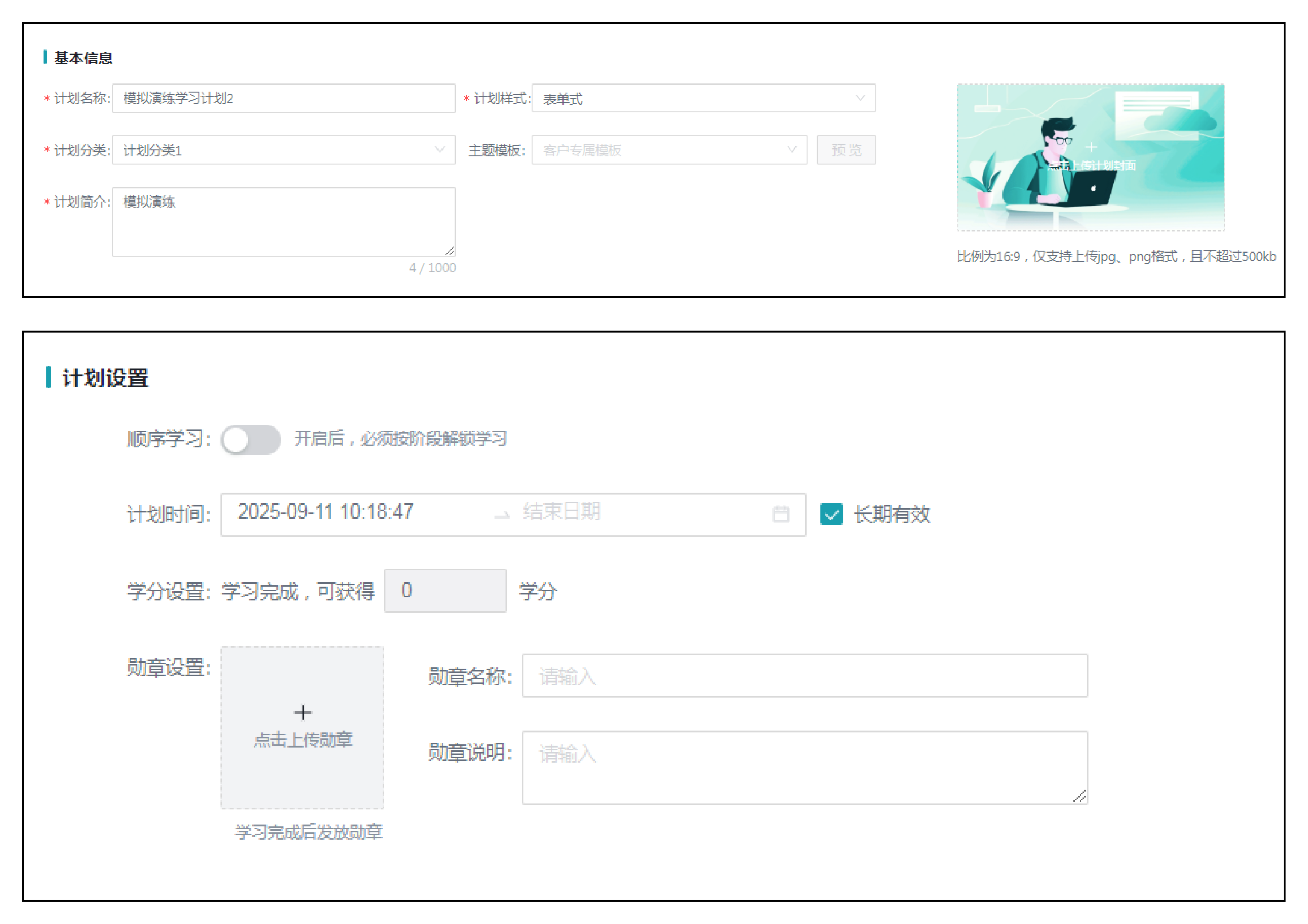Screen dimensions: 1308x924
Task: Click the 计划名称 input field
Action: (x=283, y=99)
